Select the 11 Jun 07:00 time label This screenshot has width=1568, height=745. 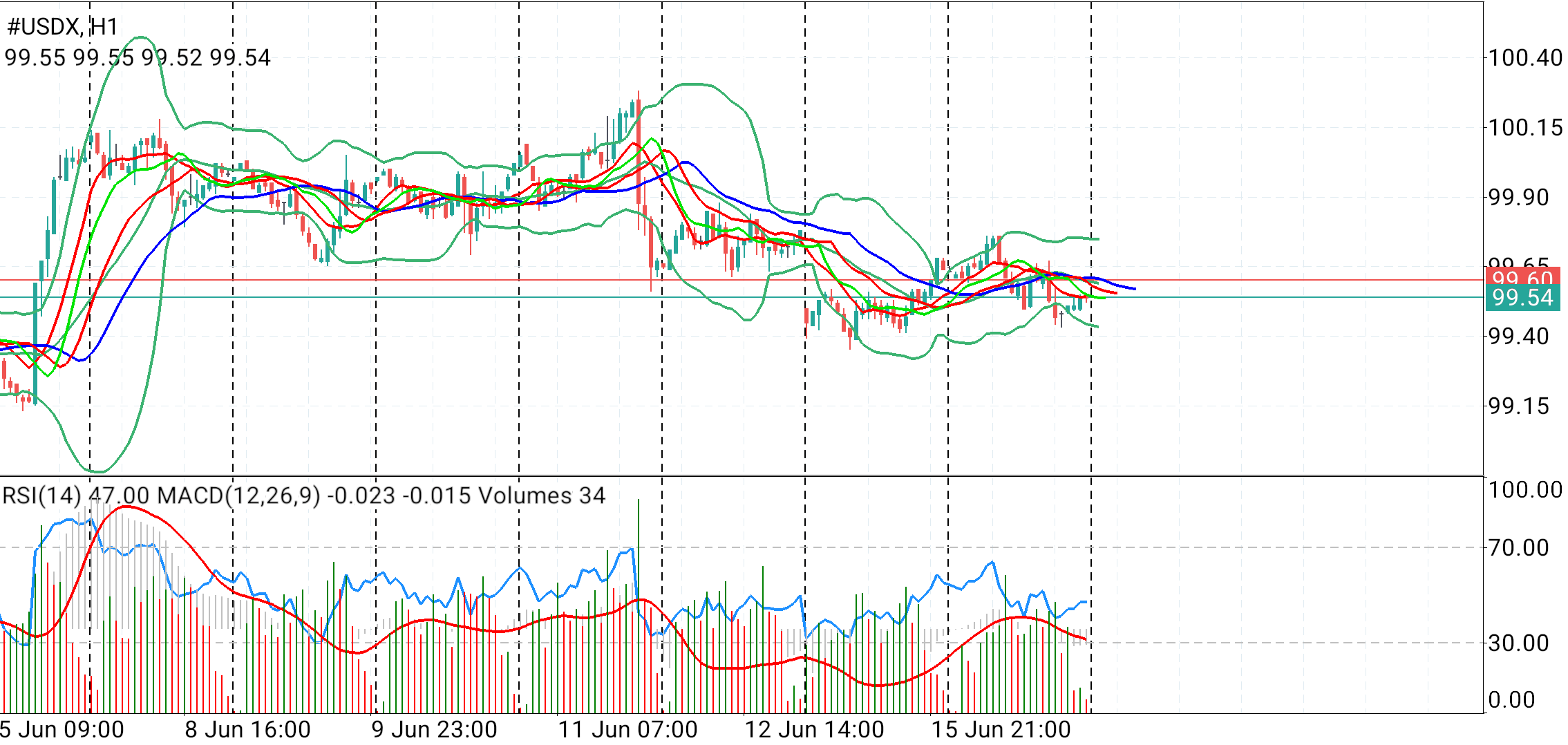(627, 730)
